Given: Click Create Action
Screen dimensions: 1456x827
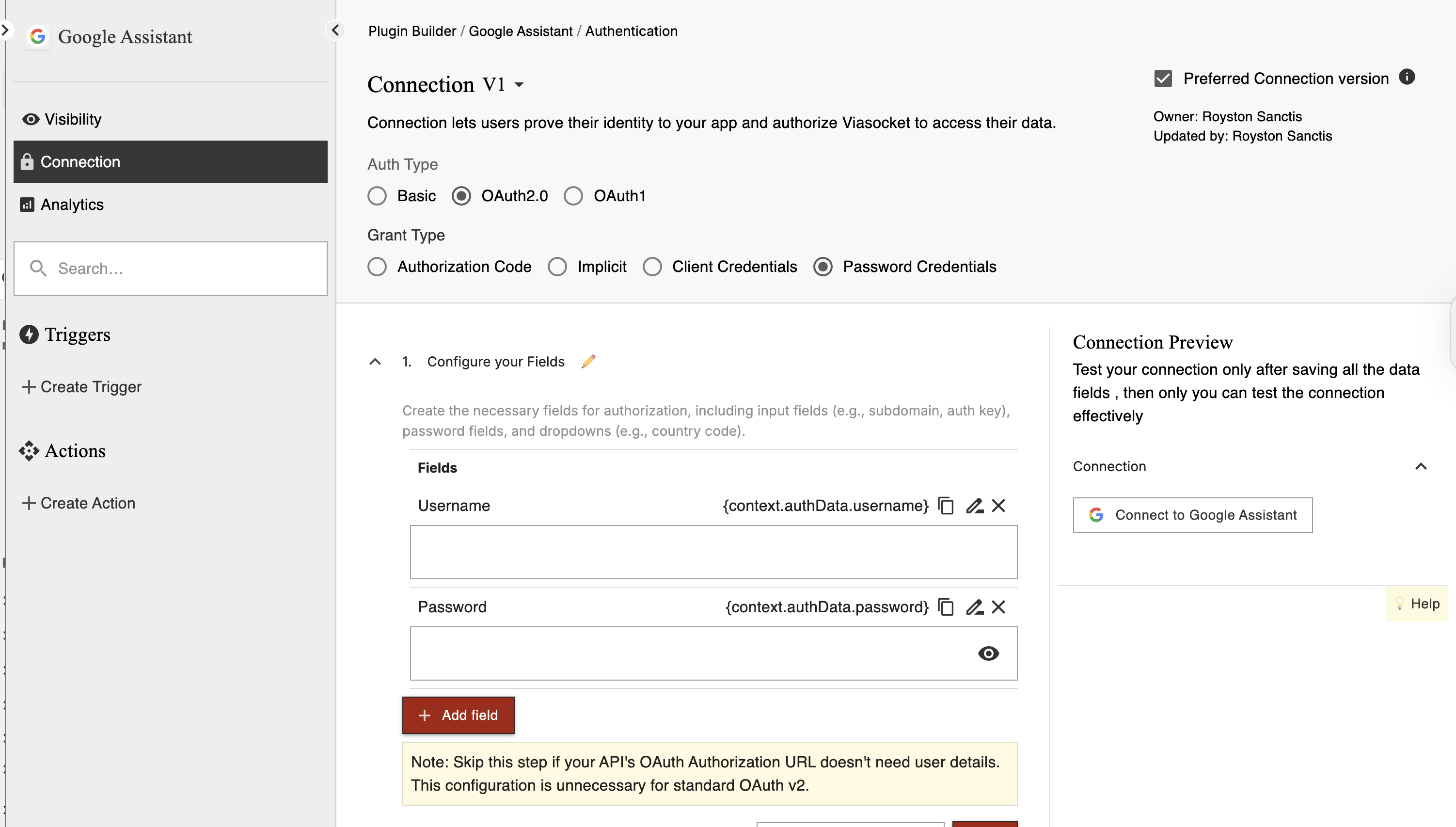Looking at the screenshot, I should tap(79, 503).
